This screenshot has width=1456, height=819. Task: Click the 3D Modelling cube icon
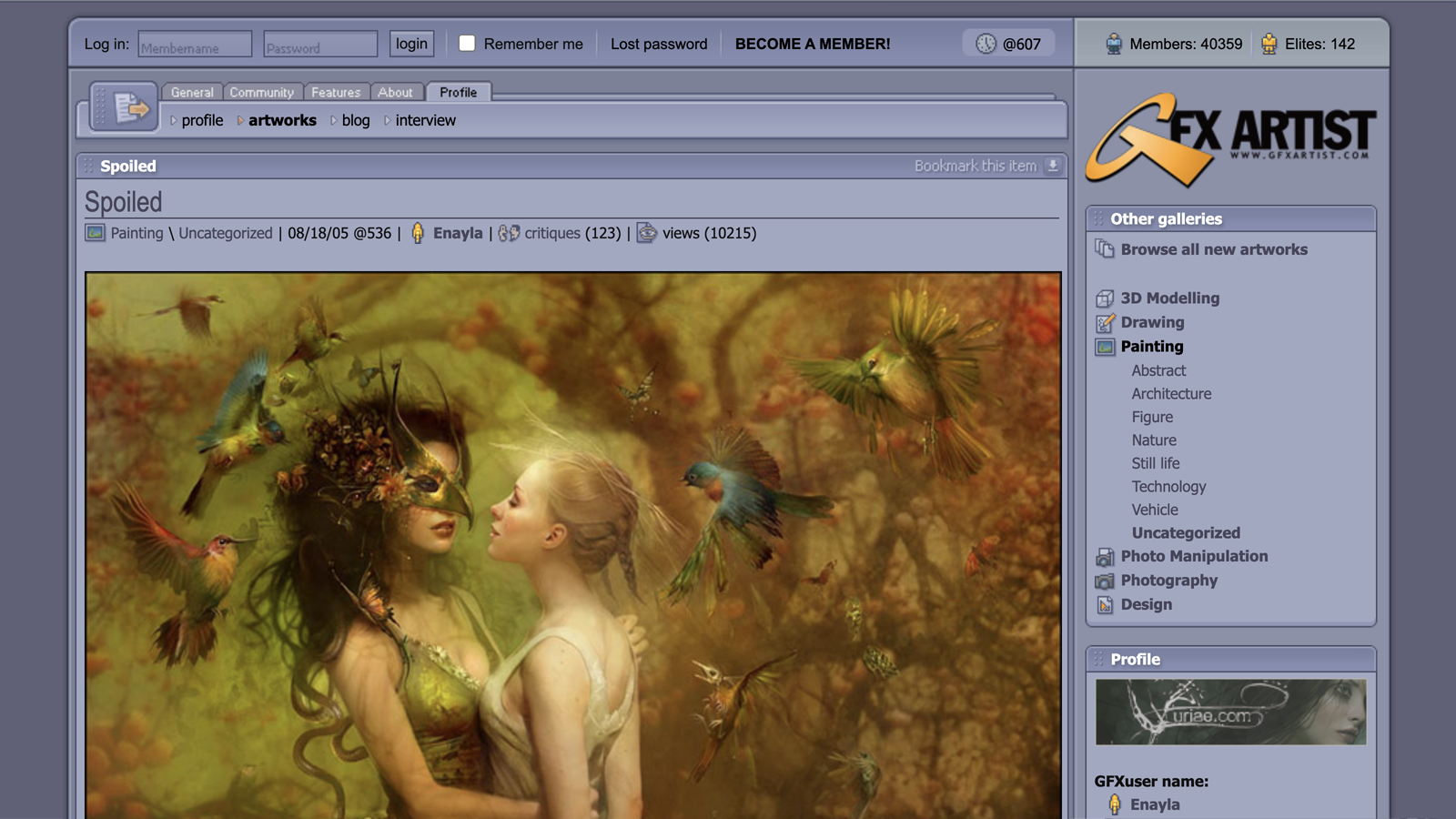tap(1105, 298)
